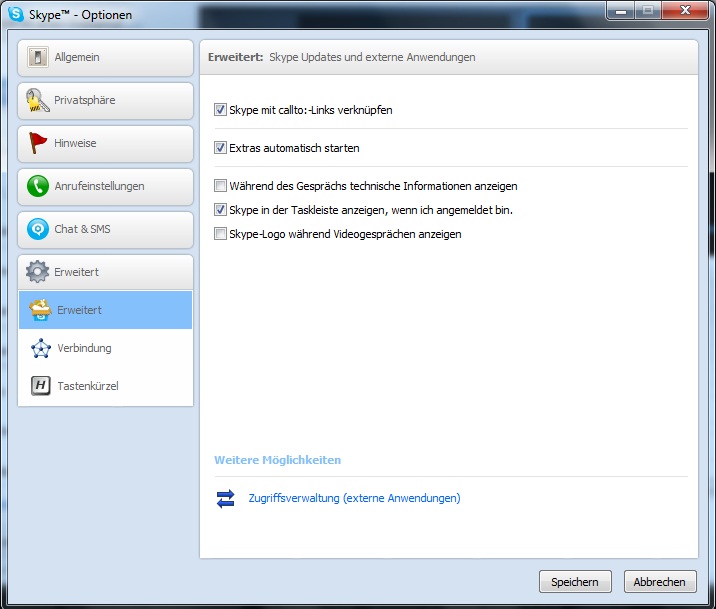Viewport: 716px width, 609px height.
Task: Switch to the Hinweise section
Action: (x=105, y=143)
